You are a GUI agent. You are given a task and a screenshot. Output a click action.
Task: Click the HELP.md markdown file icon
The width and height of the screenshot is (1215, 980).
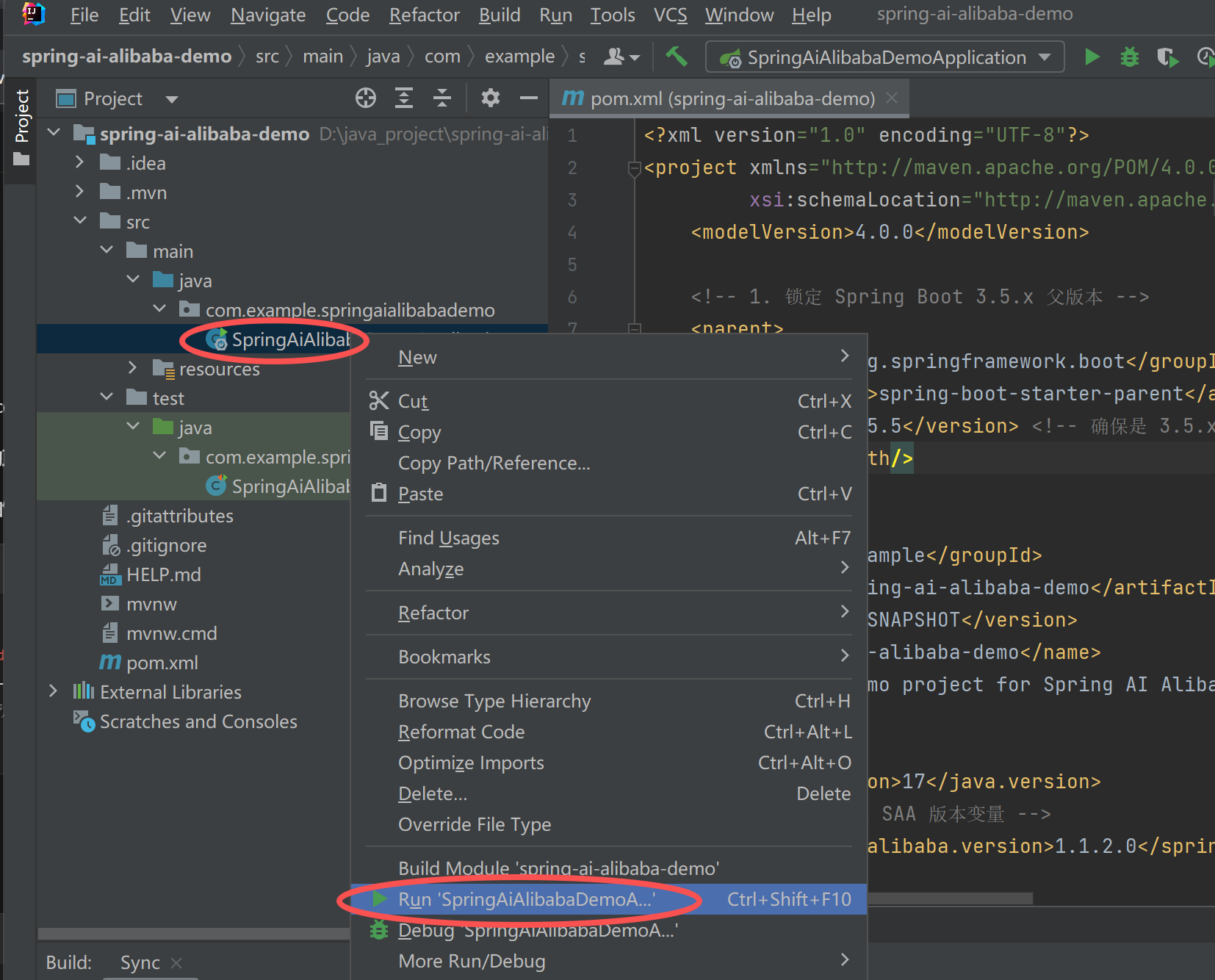click(x=110, y=574)
